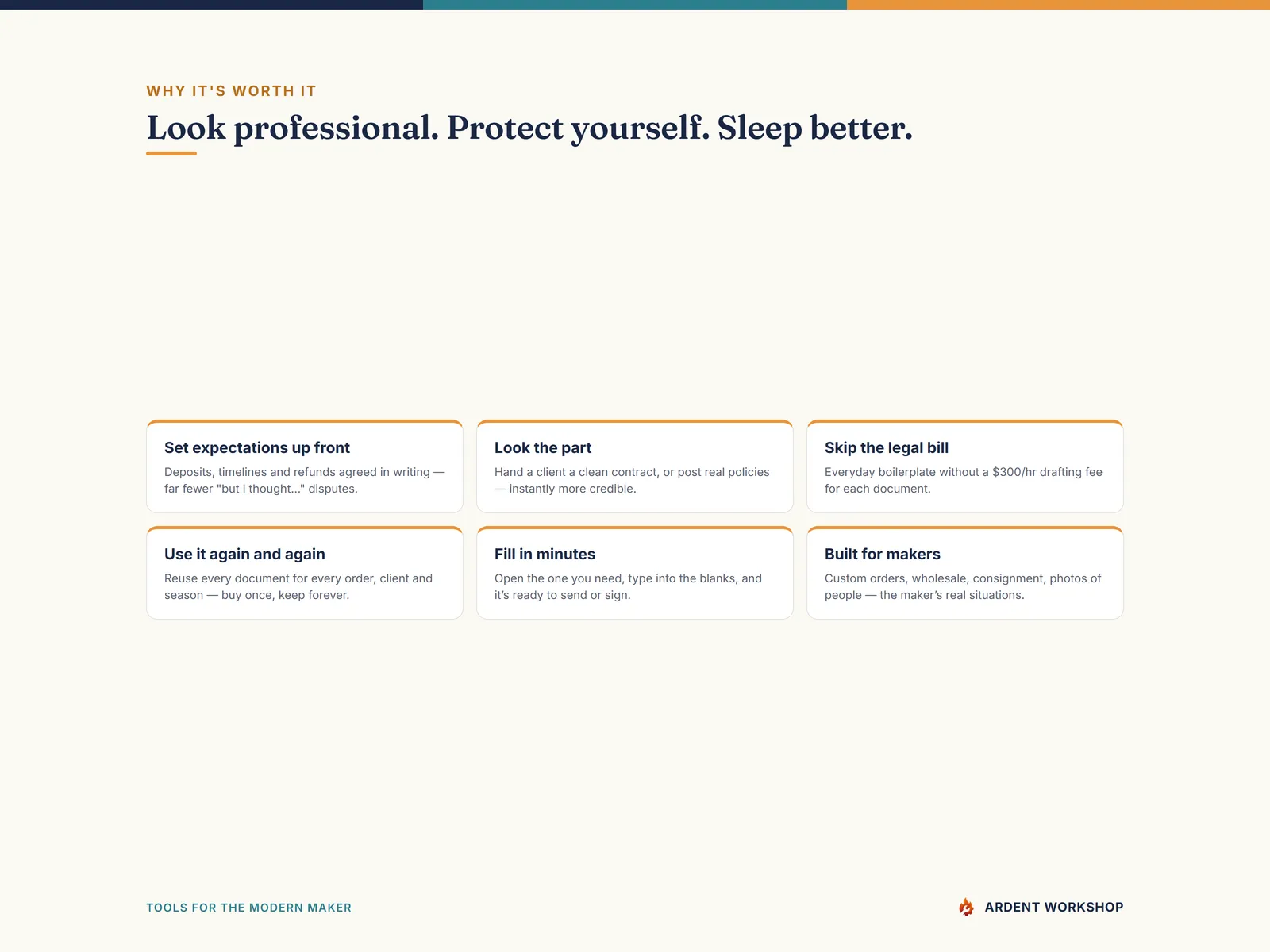Click the 'TOOLS FOR THE MODERN MAKER' footer text

click(x=248, y=908)
